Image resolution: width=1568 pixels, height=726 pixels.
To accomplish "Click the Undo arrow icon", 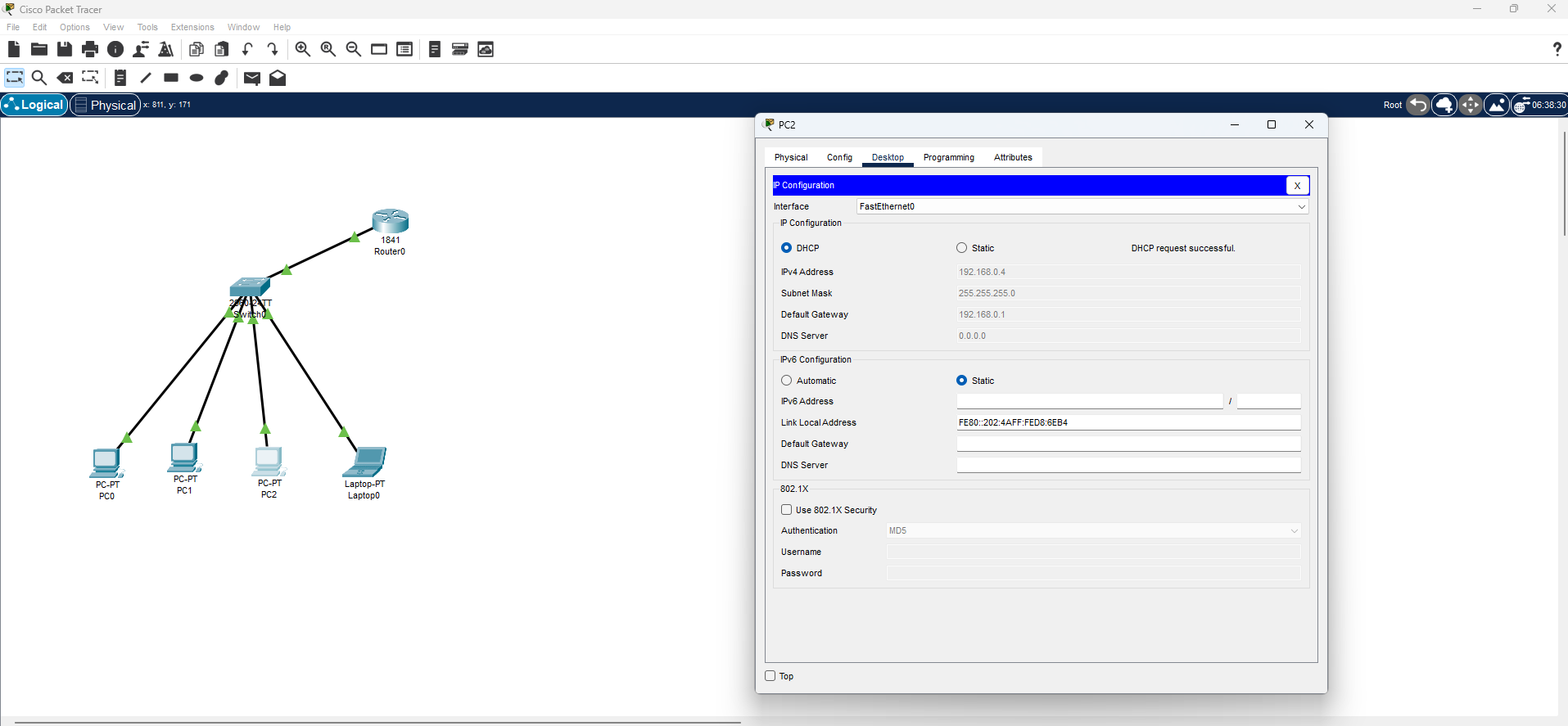I will click(247, 49).
